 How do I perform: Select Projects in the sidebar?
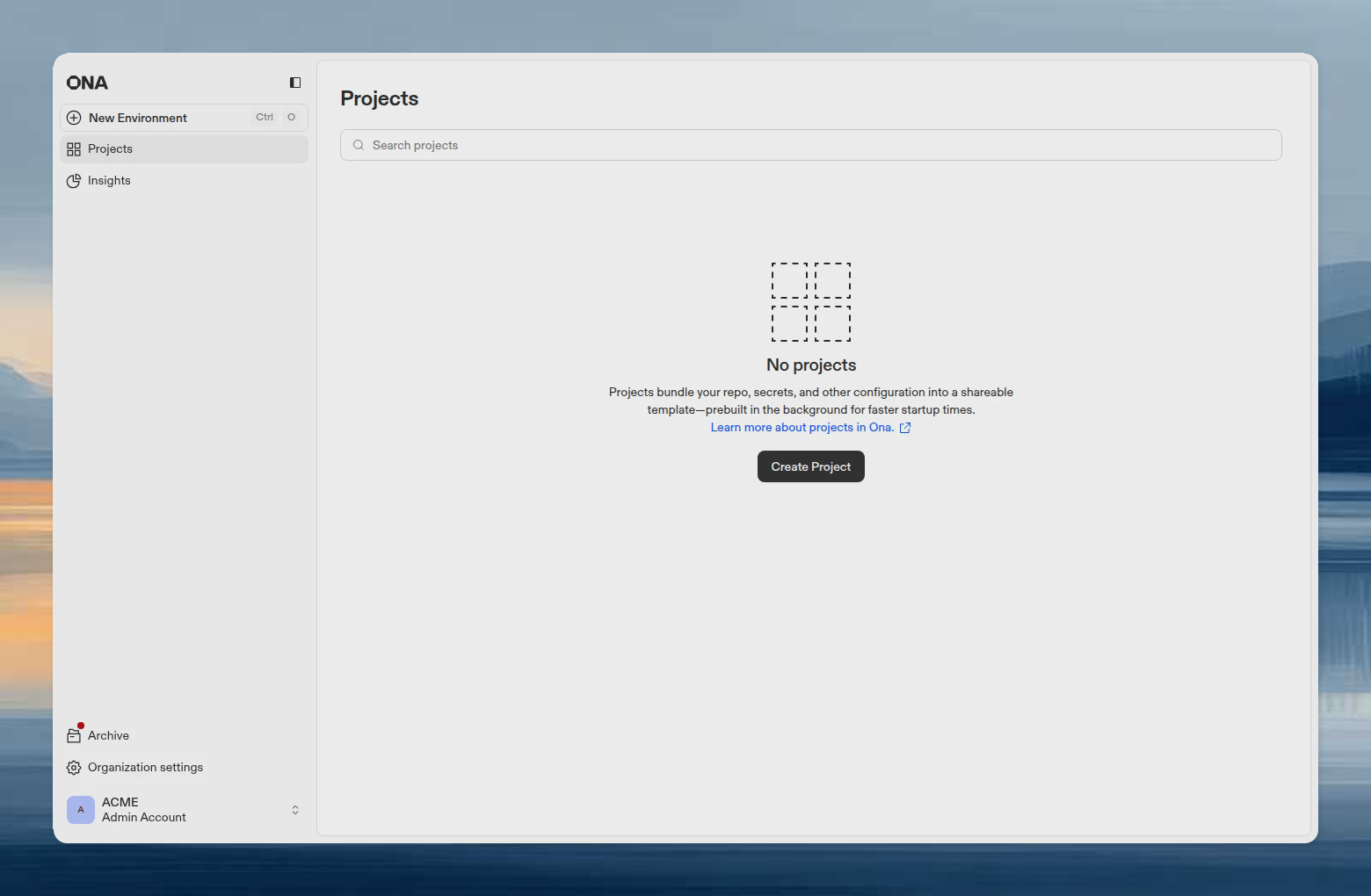tap(110, 148)
